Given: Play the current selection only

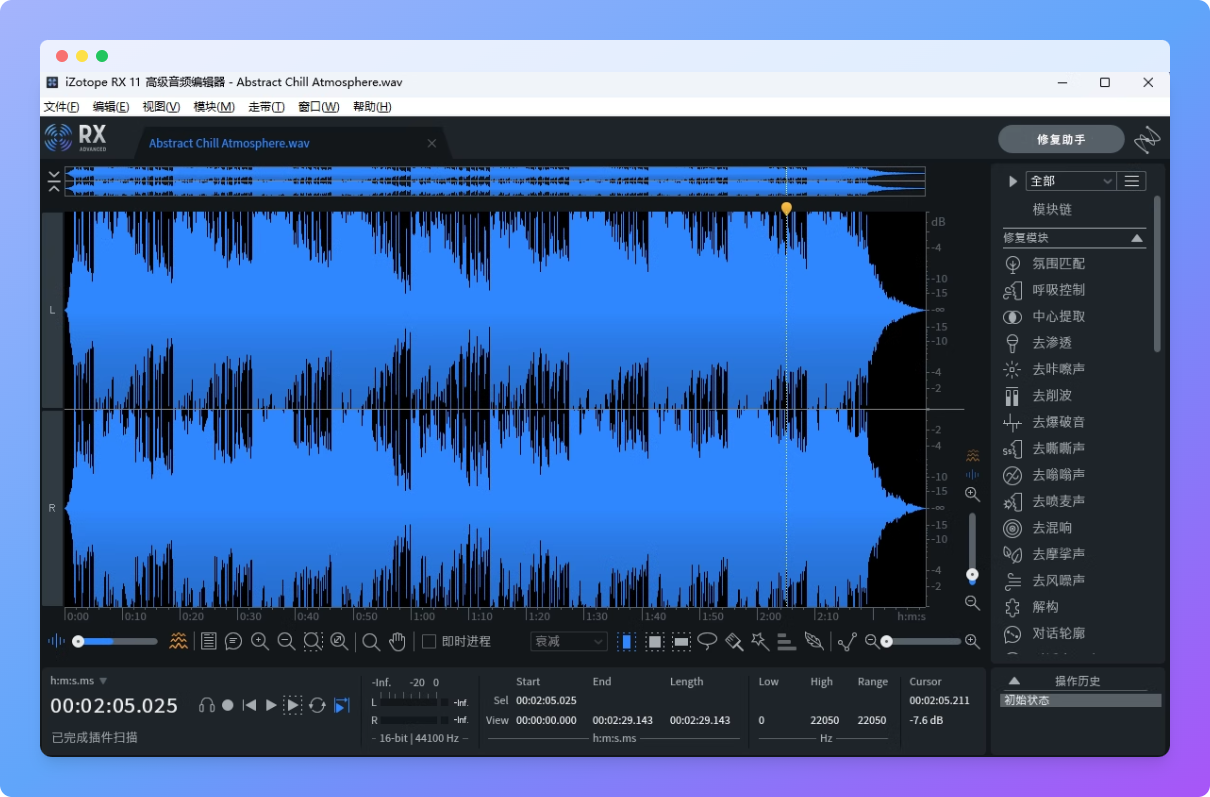Looking at the screenshot, I should pyautogui.click(x=293, y=705).
